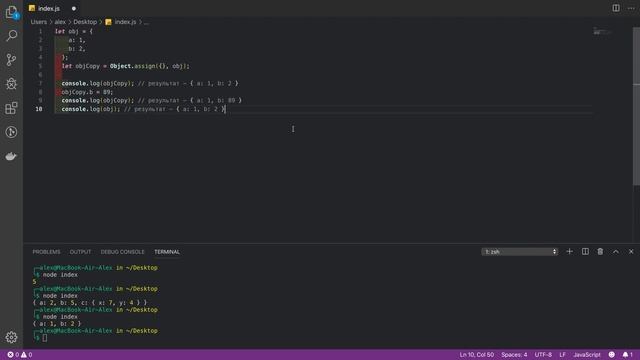Click the errors and warnings count in status bar
Viewport: 640px width, 360px height.
coord(20,355)
